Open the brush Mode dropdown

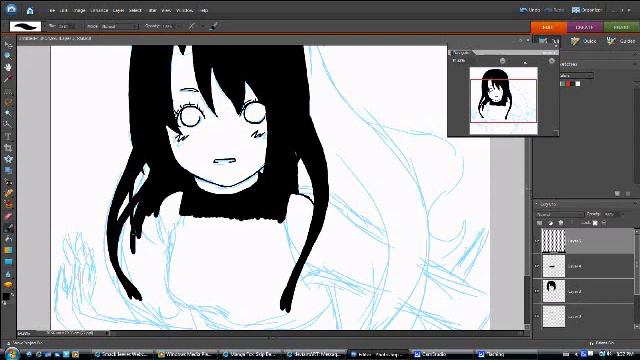(x=119, y=27)
